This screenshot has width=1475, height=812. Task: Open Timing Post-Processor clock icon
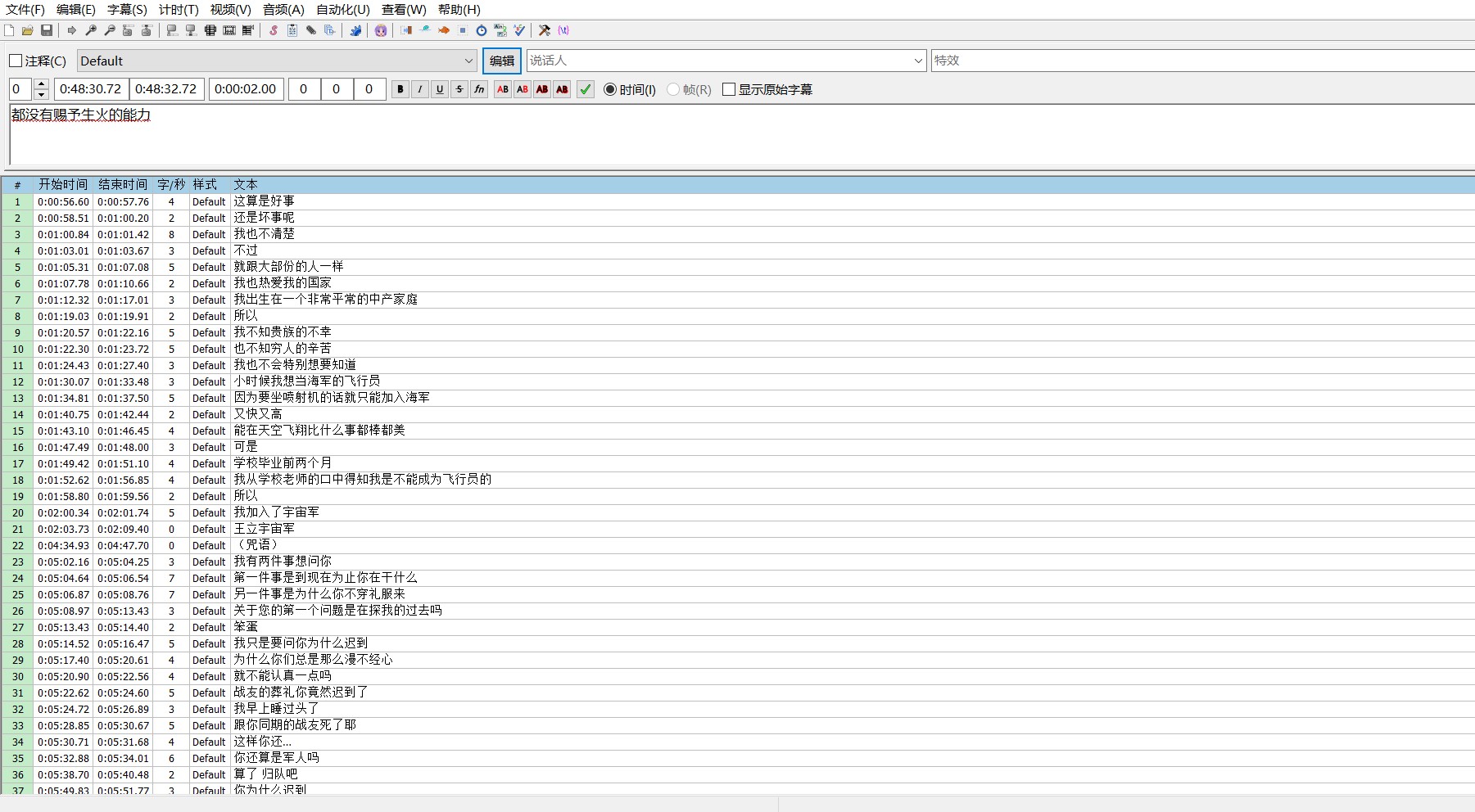pyautogui.click(x=482, y=30)
